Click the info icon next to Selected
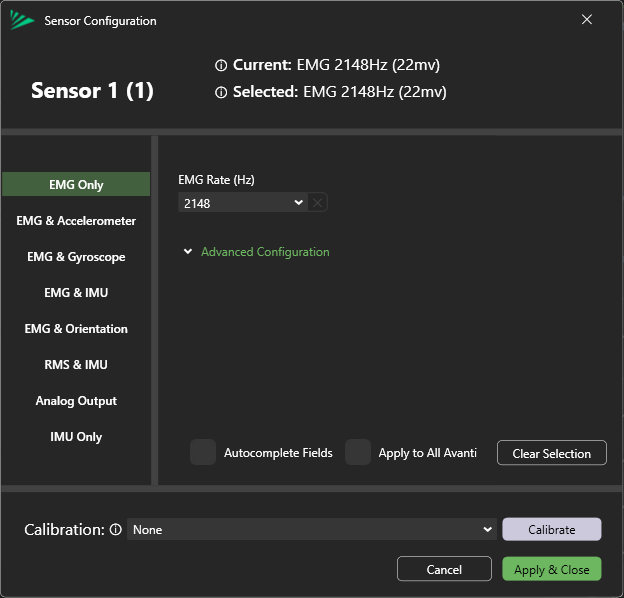 pos(221,92)
